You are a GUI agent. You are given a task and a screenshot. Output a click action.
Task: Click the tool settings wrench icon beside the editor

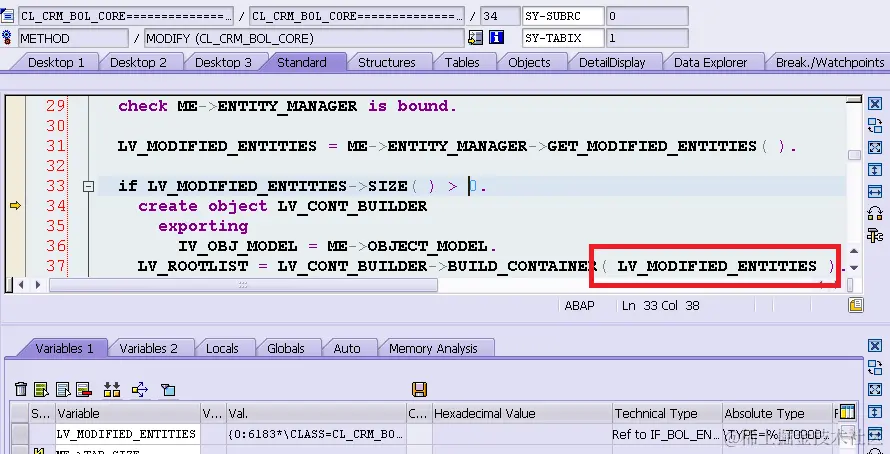click(x=875, y=234)
